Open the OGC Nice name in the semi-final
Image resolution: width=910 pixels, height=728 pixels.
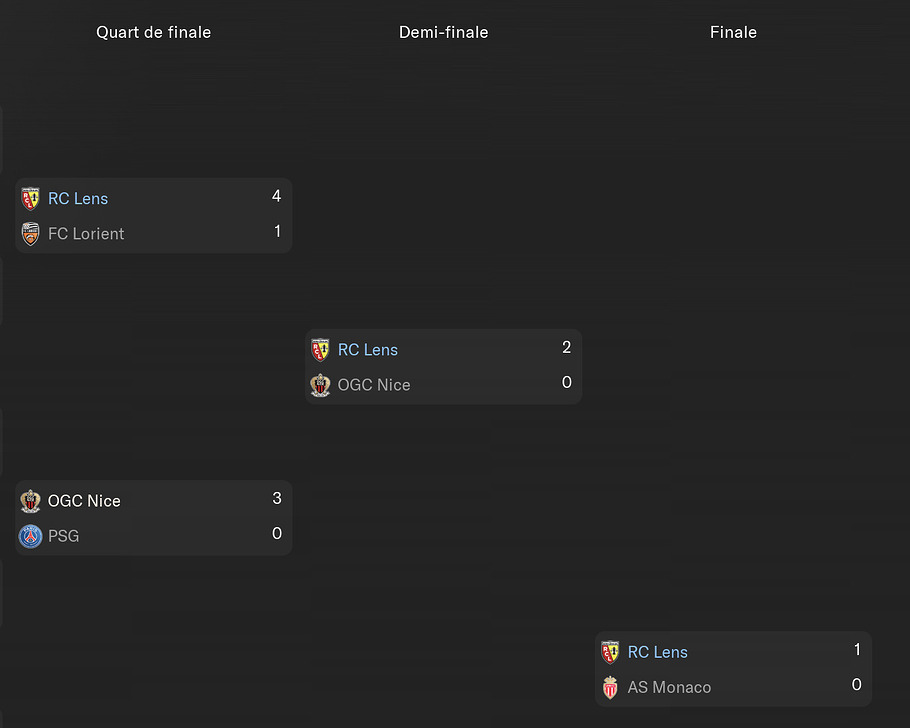pos(373,385)
